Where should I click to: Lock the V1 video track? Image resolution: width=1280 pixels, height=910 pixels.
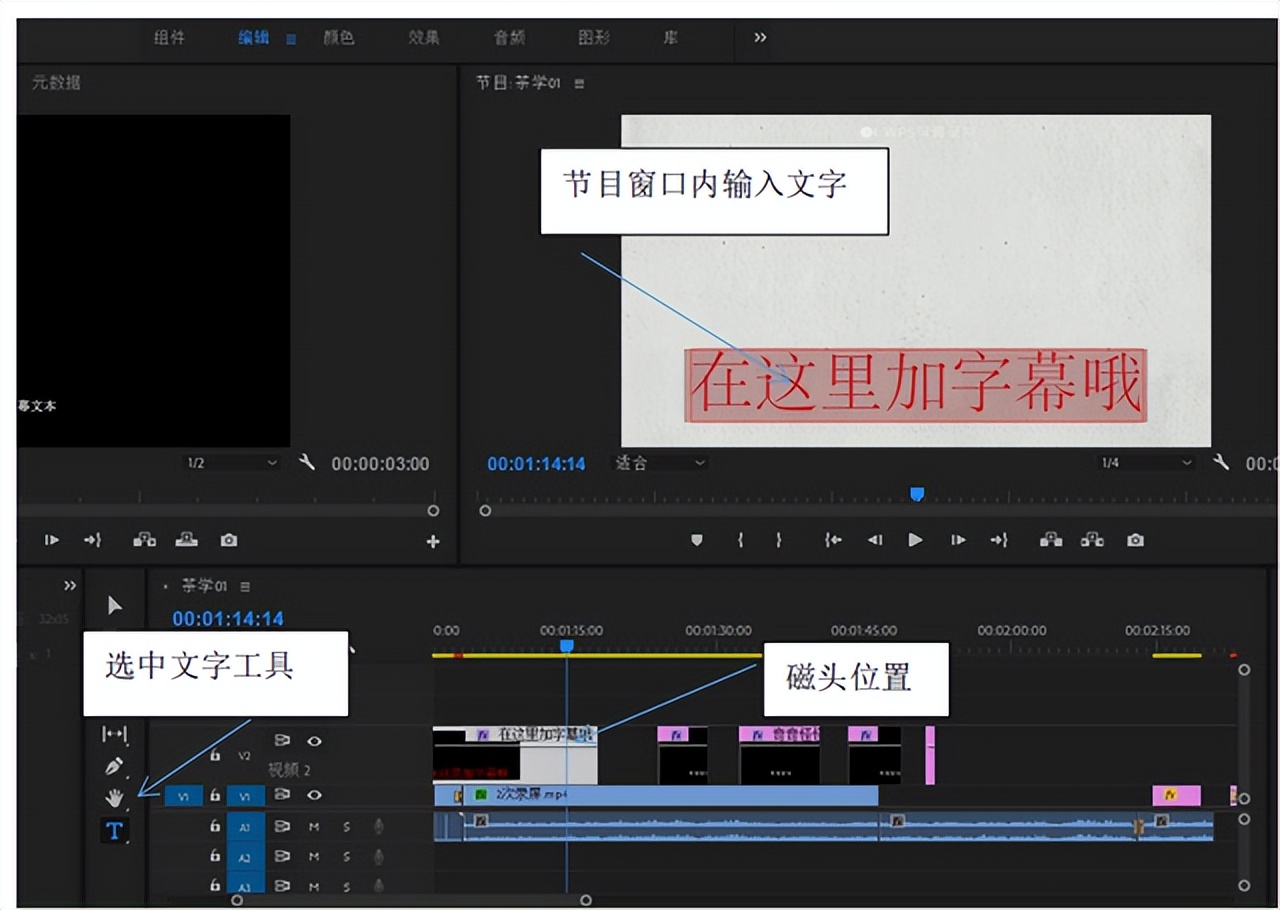coord(216,795)
